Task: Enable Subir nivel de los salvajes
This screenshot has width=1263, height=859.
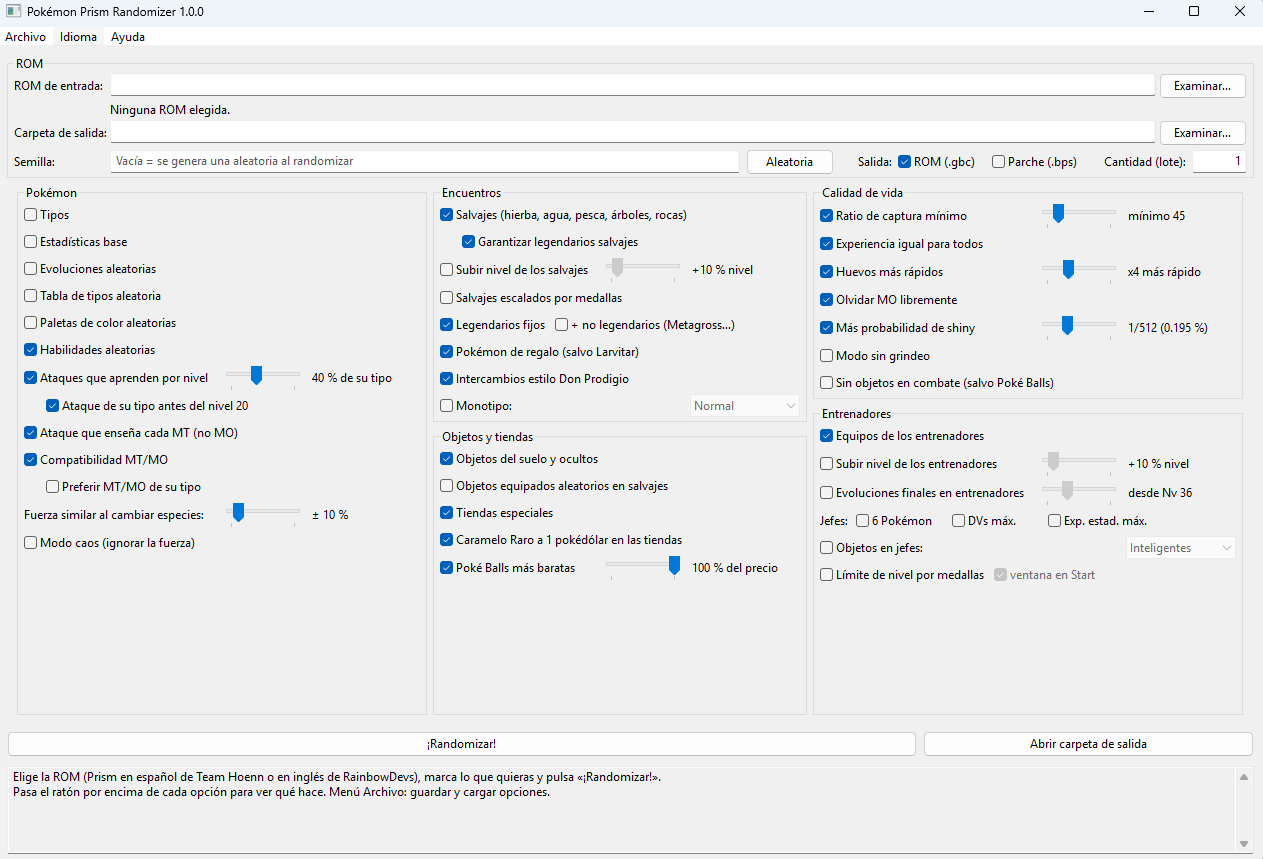Action: pyautogui.click(x=447, y=269)
